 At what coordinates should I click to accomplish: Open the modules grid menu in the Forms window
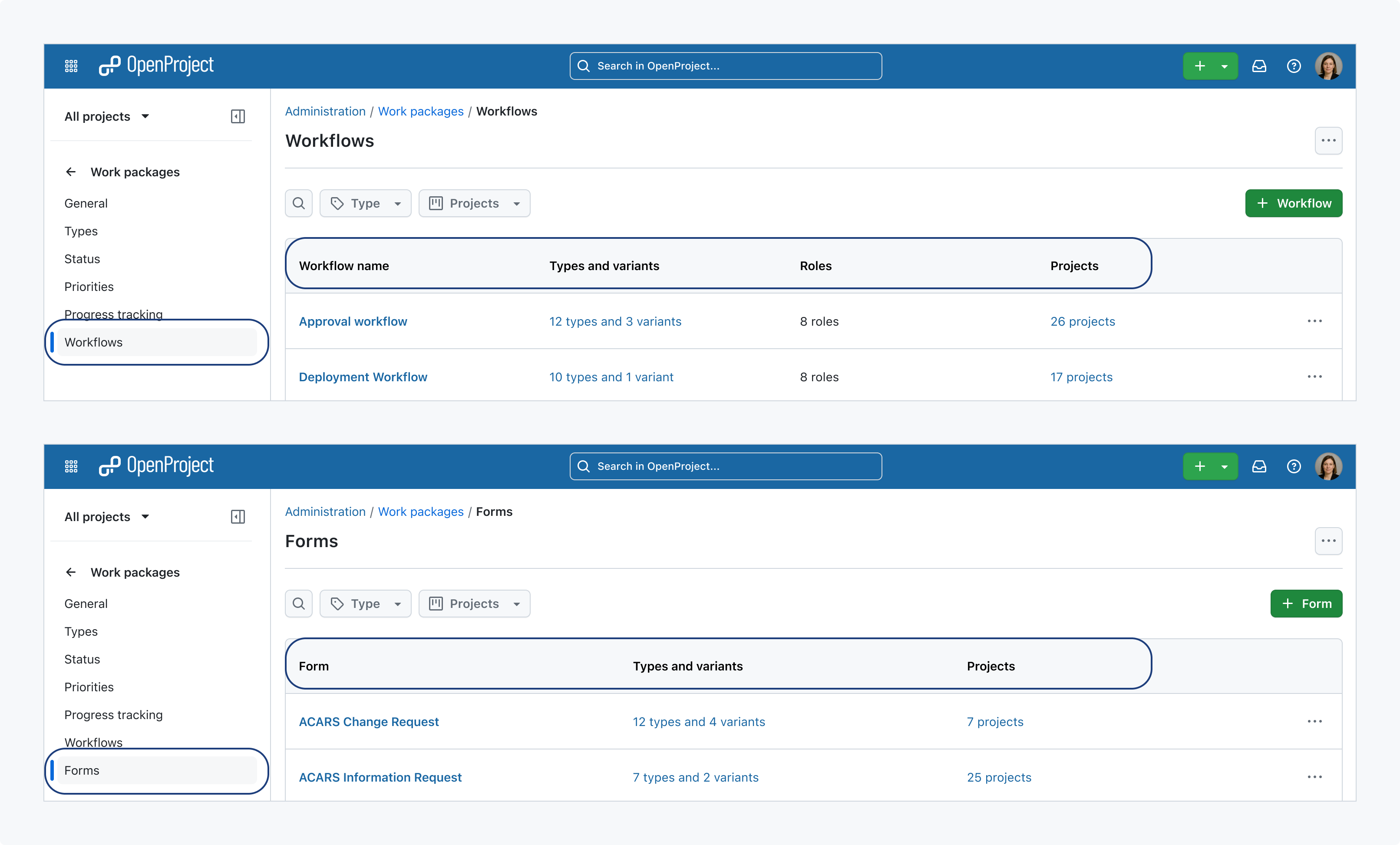coord(71,466)
